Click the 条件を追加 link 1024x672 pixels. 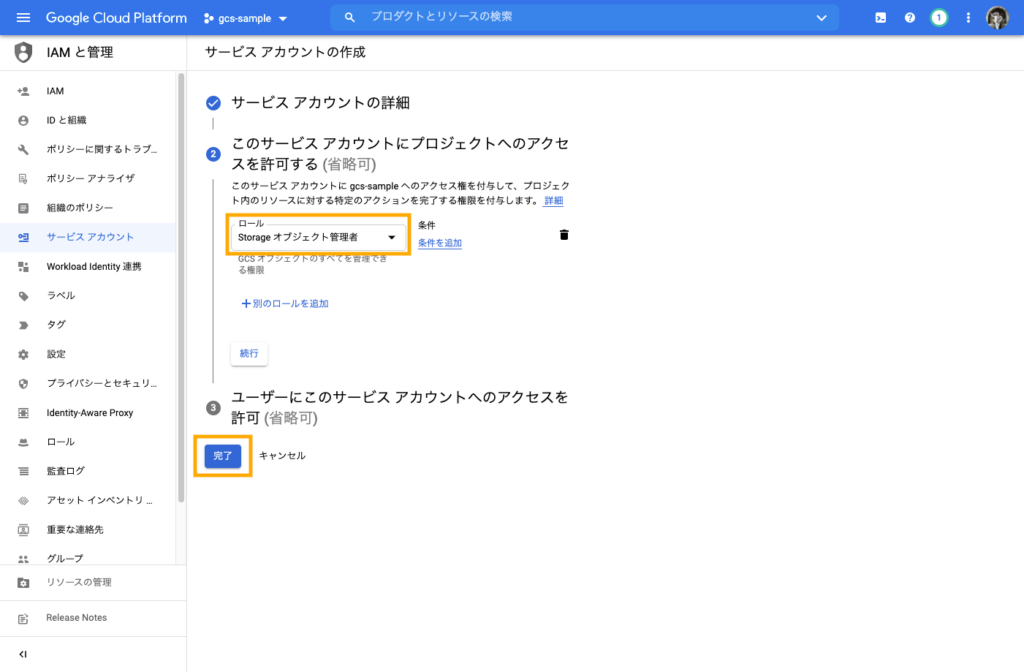click(x=440, y=243)
